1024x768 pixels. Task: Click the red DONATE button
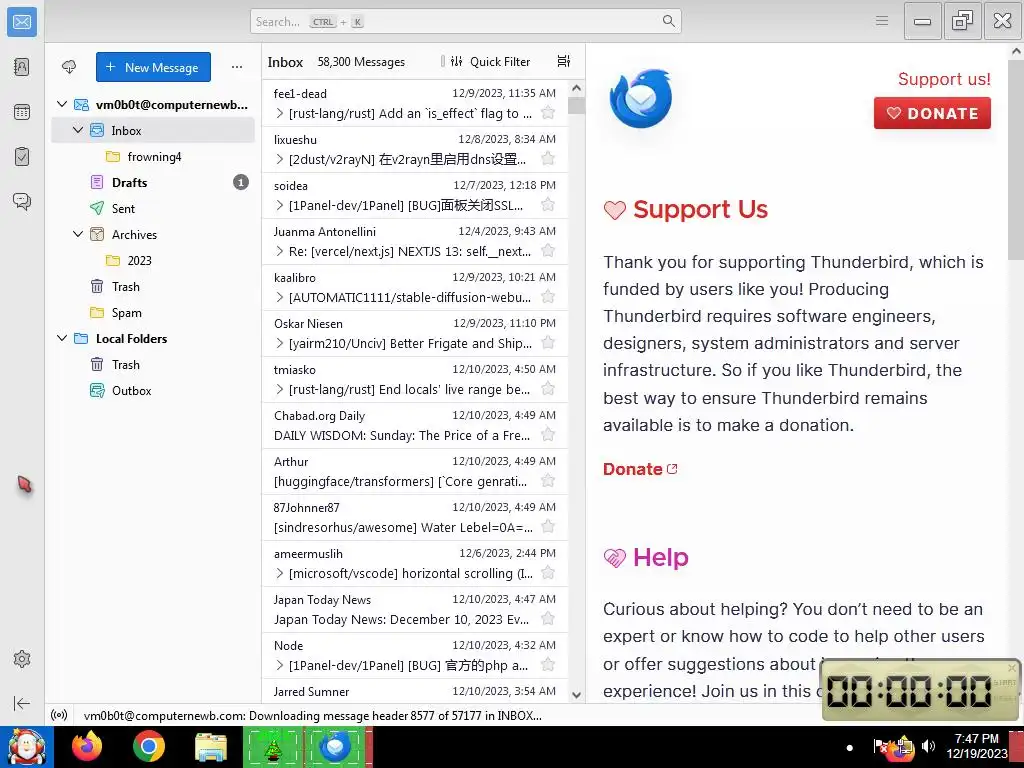[x=932, y=113]
